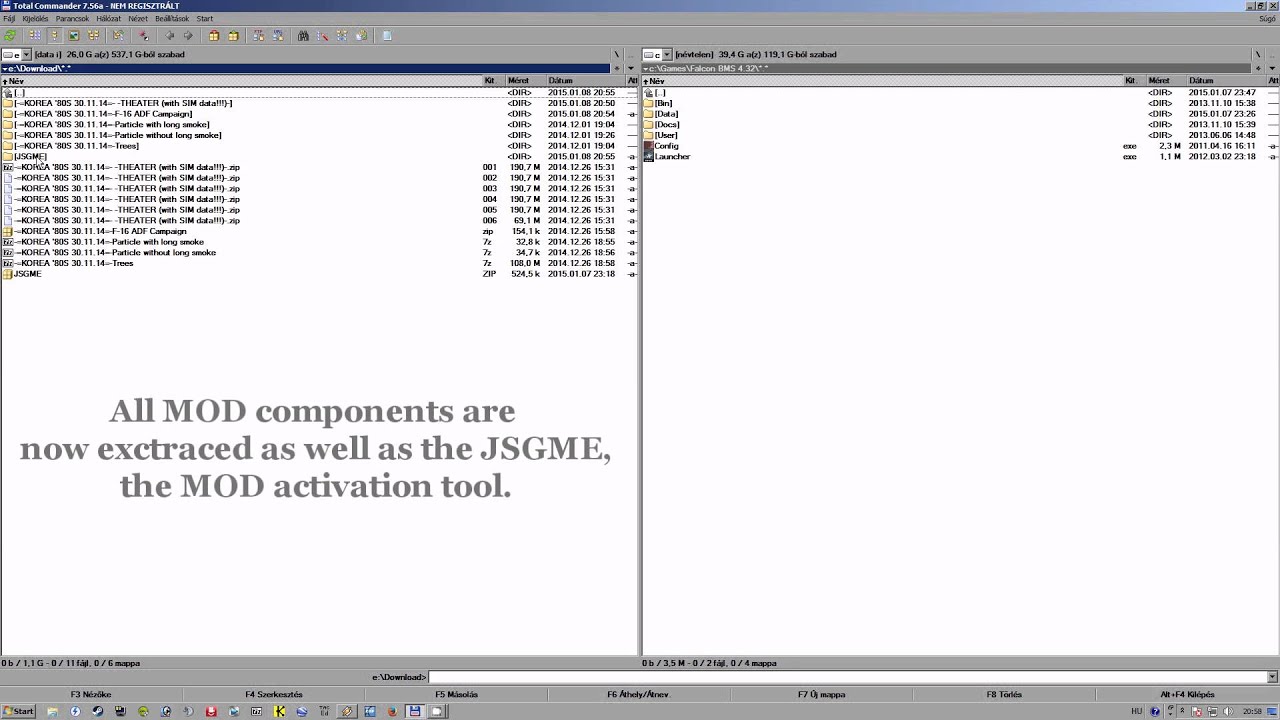Click the right panel root directory backslash button

point(1258,54)
